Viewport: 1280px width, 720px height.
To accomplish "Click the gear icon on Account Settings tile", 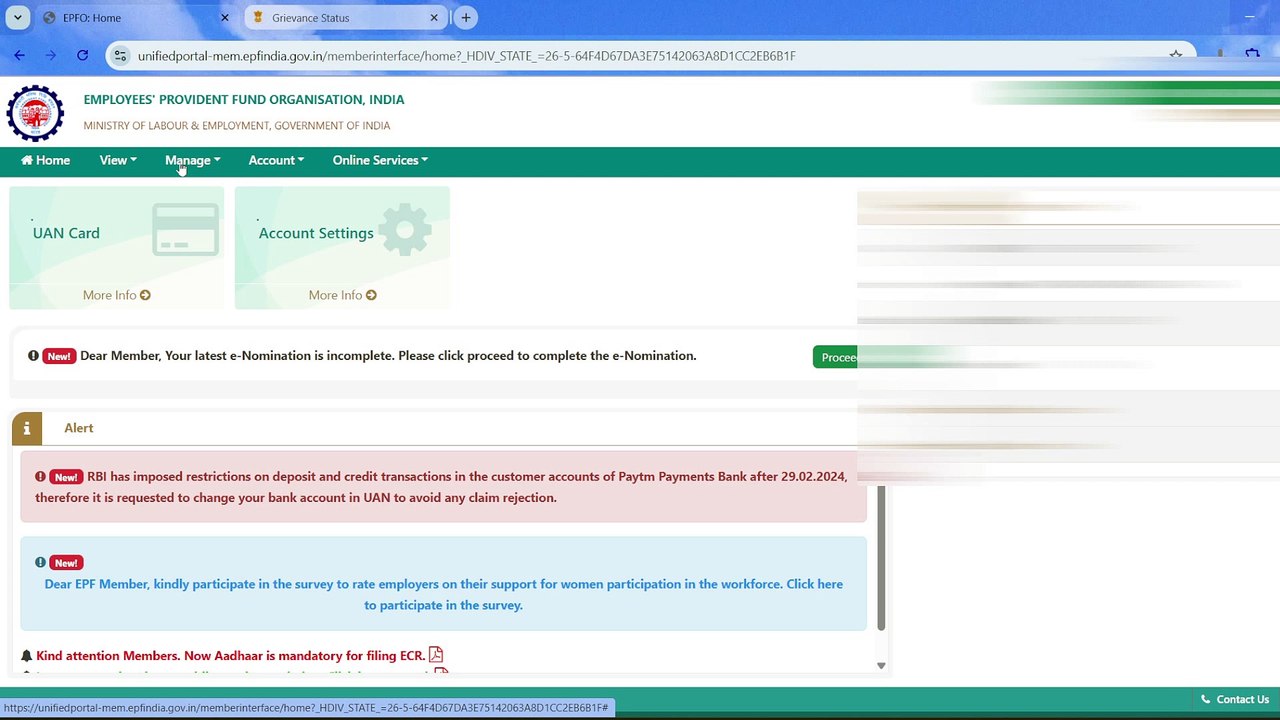I will pyautogui.click(x=405, y=230).
